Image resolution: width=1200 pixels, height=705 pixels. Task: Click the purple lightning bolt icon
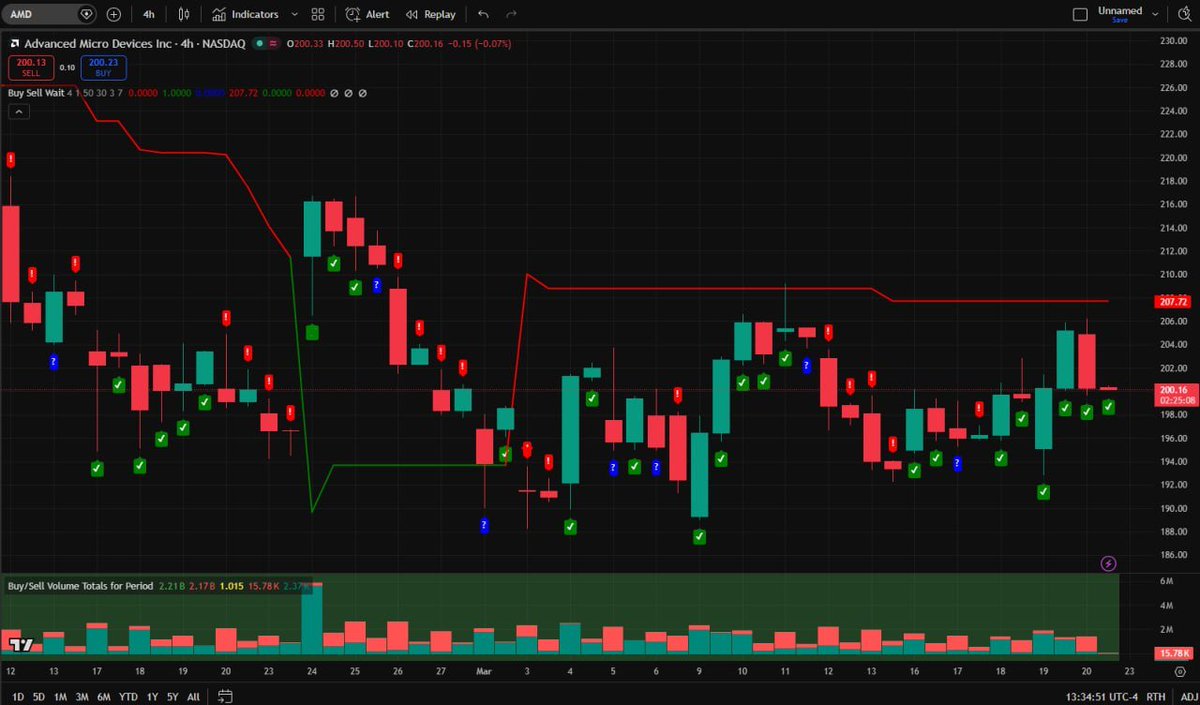point(1108,564)
